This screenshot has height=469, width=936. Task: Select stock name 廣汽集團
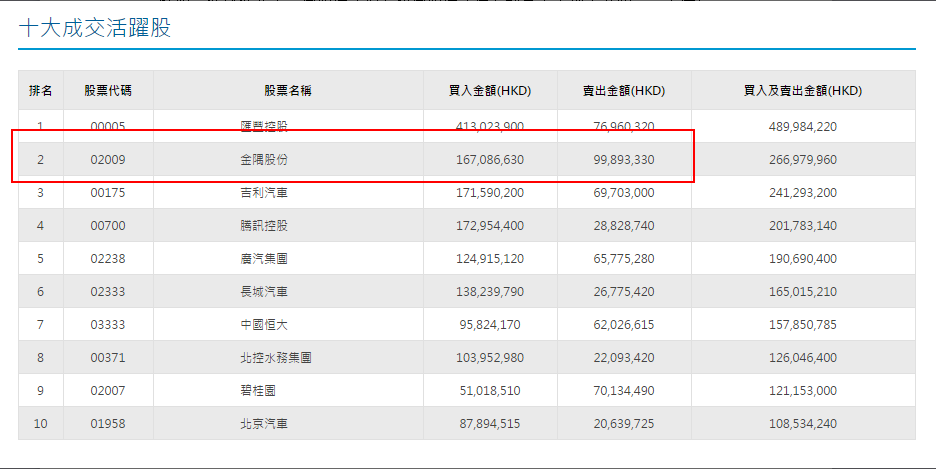click(x=264, y=259)
